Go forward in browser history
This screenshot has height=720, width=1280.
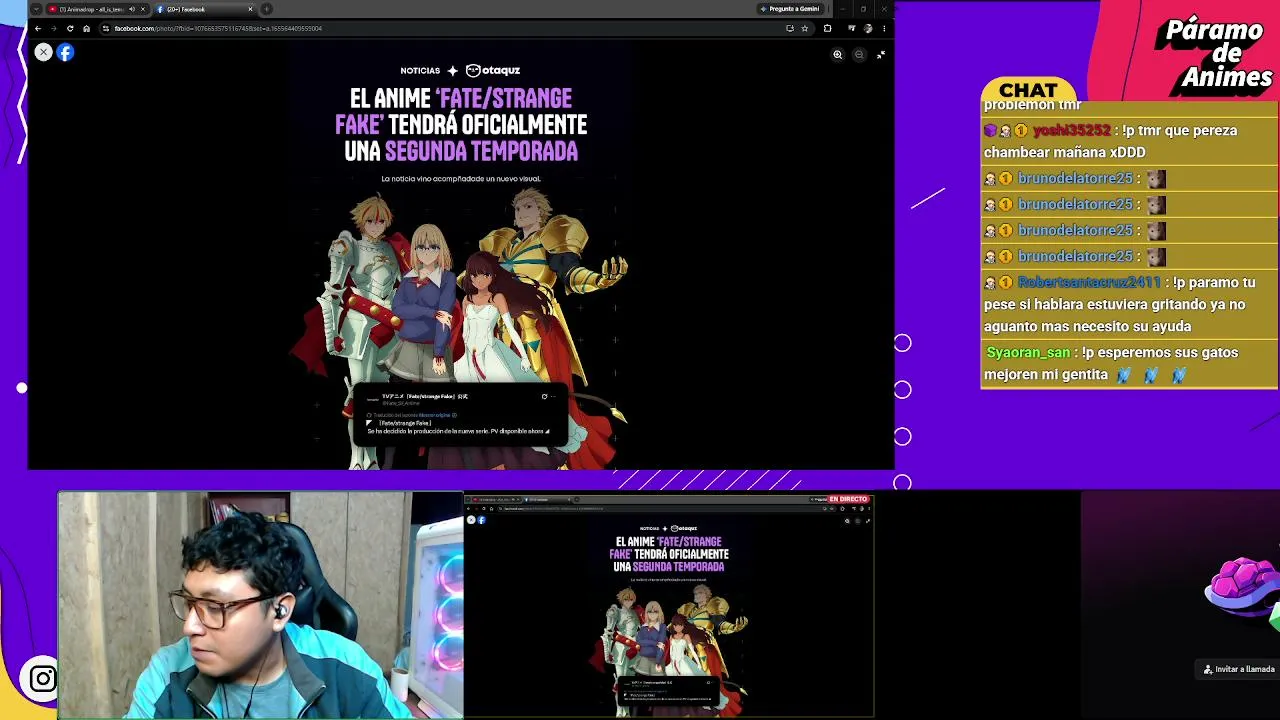(54, 28)
